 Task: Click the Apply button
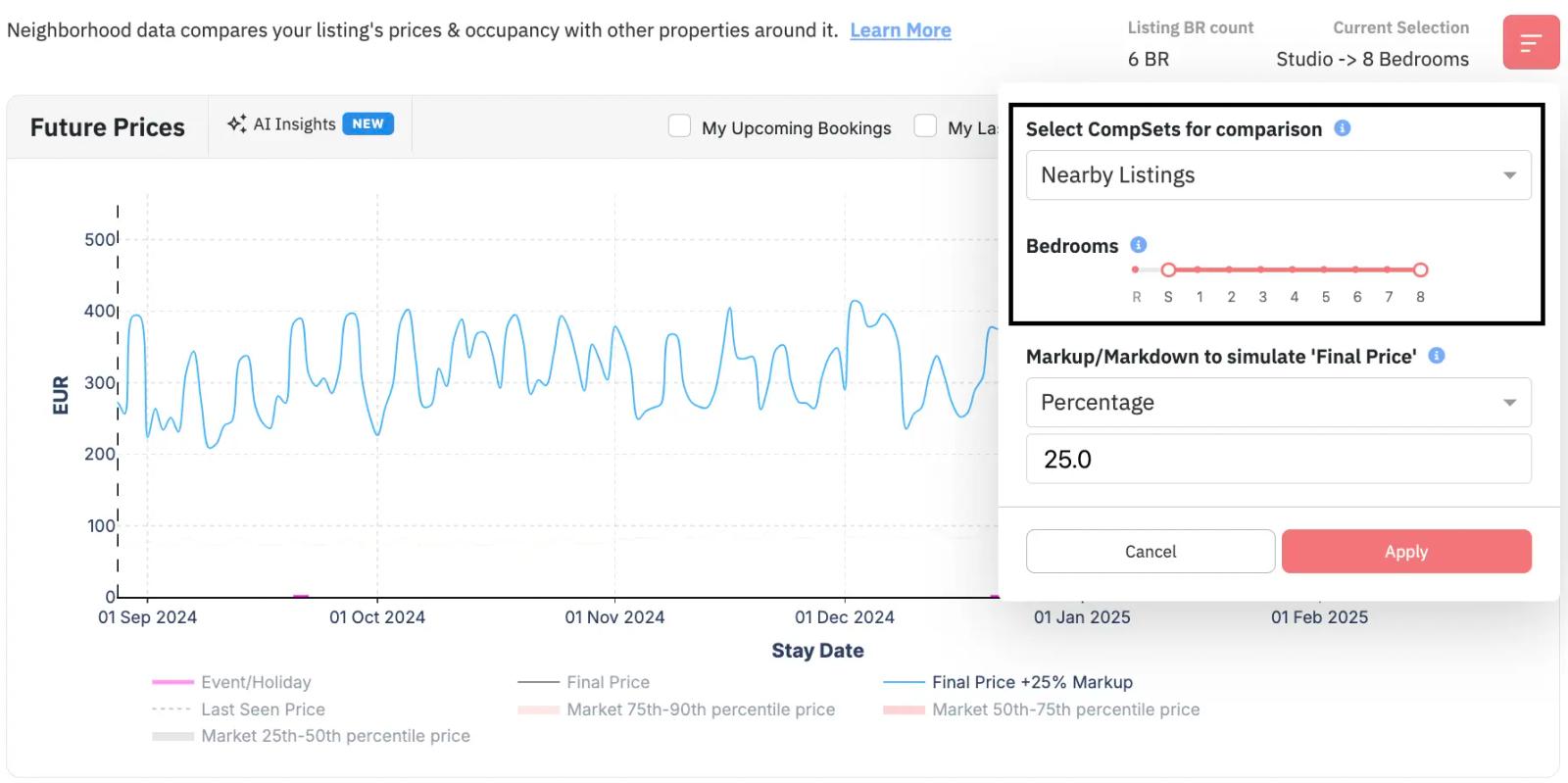coord(1406,552)
